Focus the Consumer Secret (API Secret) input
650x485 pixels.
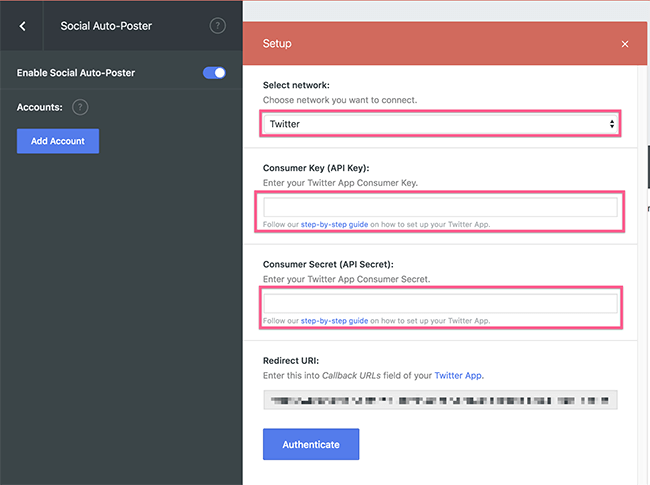coord(440,303)
